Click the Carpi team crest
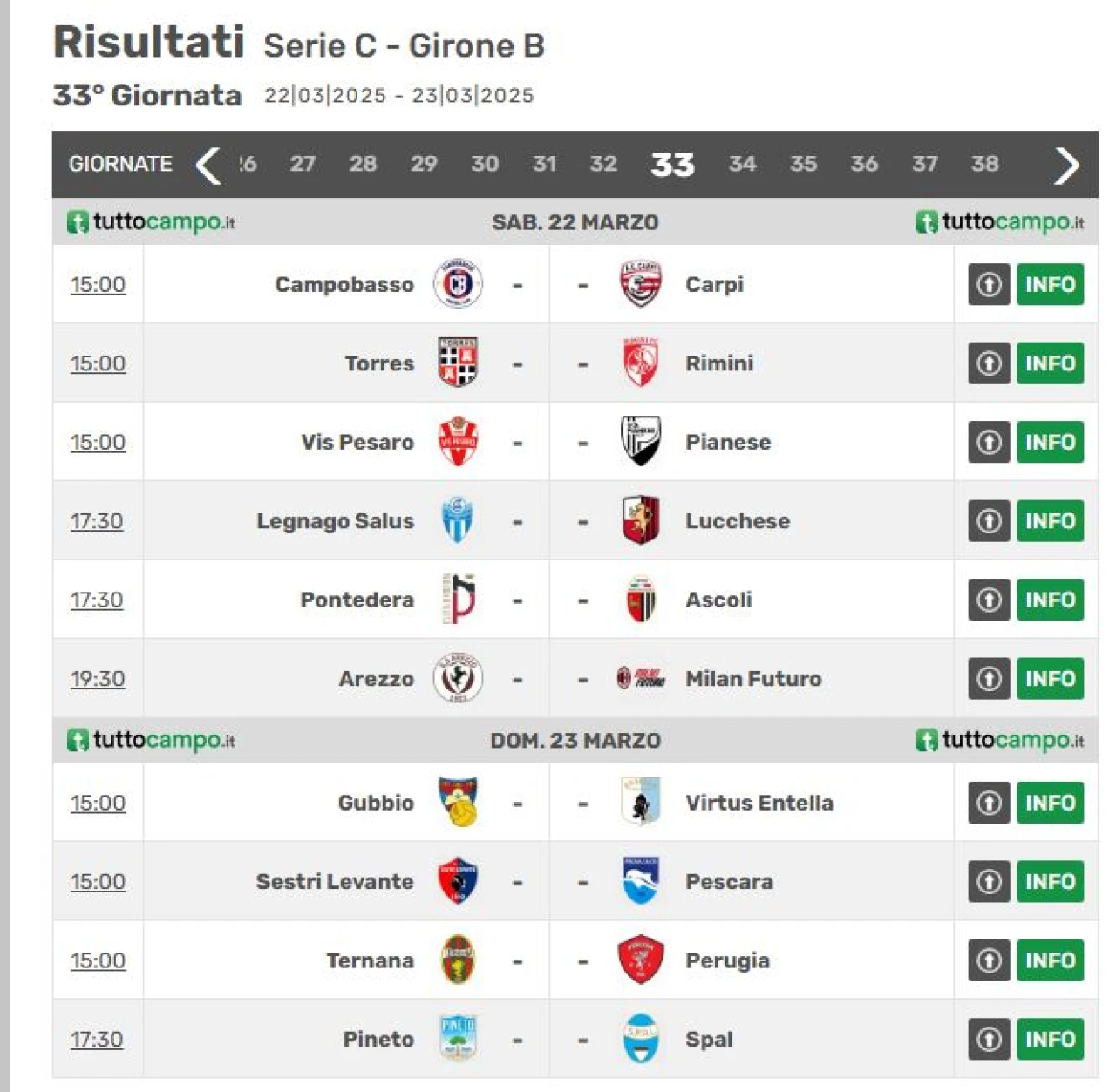The image size is (1116, 1092). 641,284
